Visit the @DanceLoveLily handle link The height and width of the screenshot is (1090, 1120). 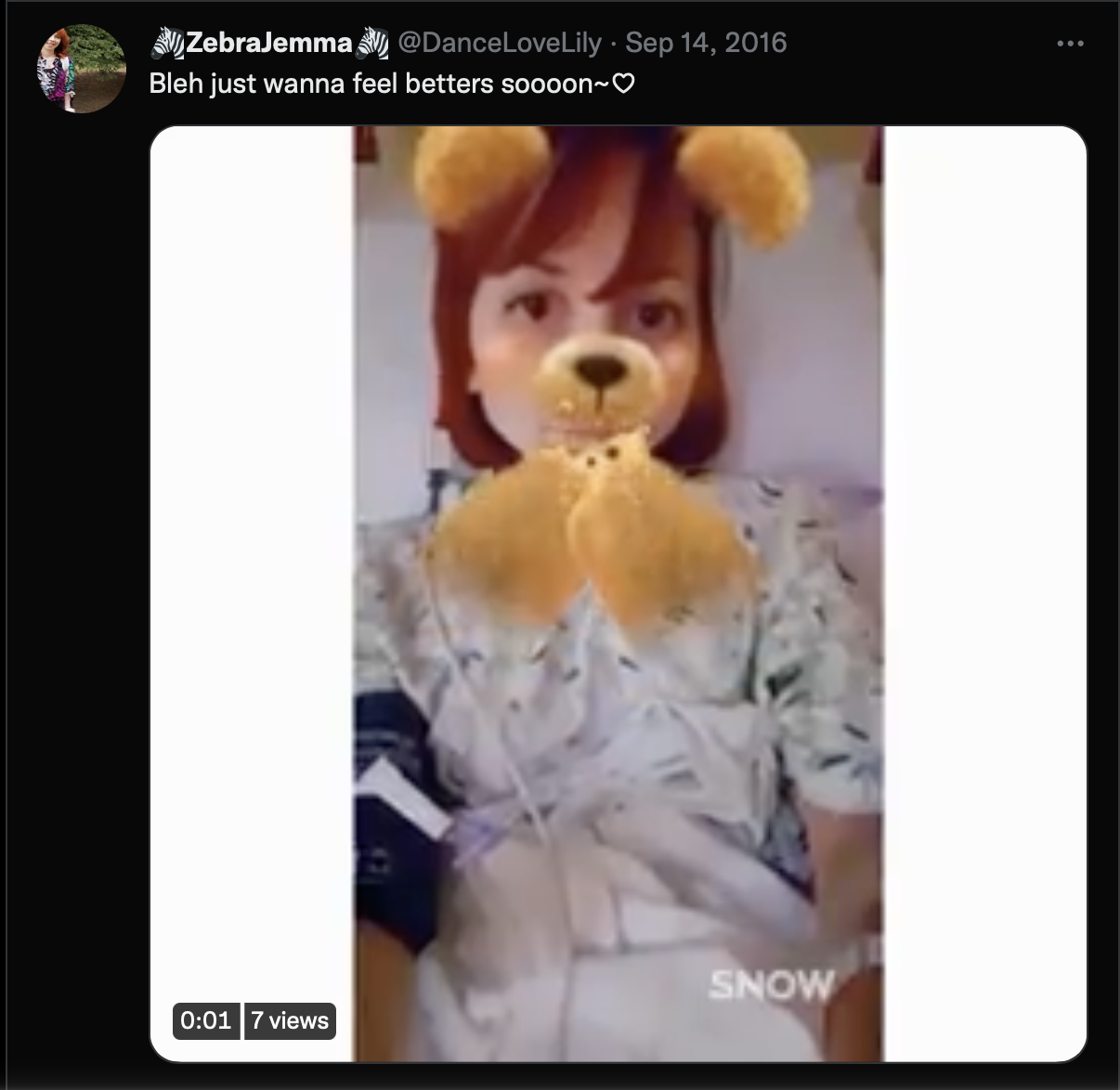[500, 43]
